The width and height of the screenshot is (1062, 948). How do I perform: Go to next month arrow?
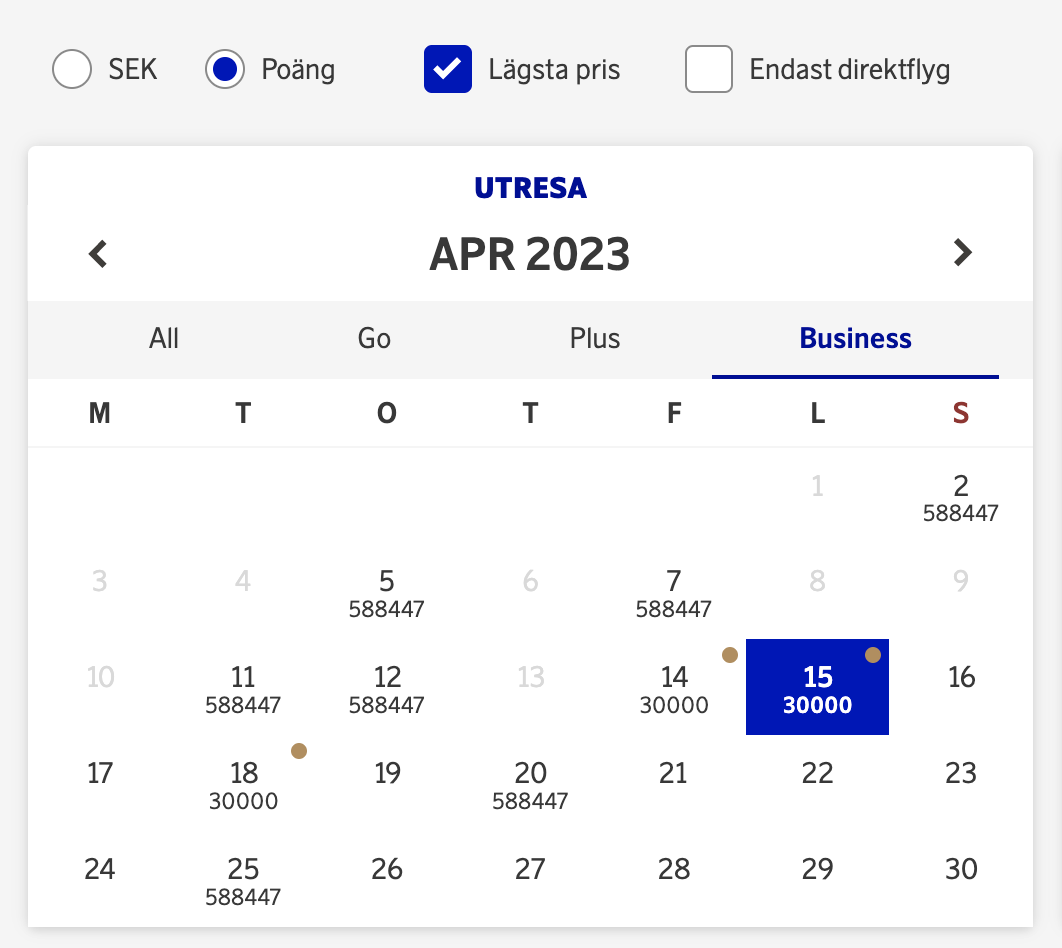[962, 254]
